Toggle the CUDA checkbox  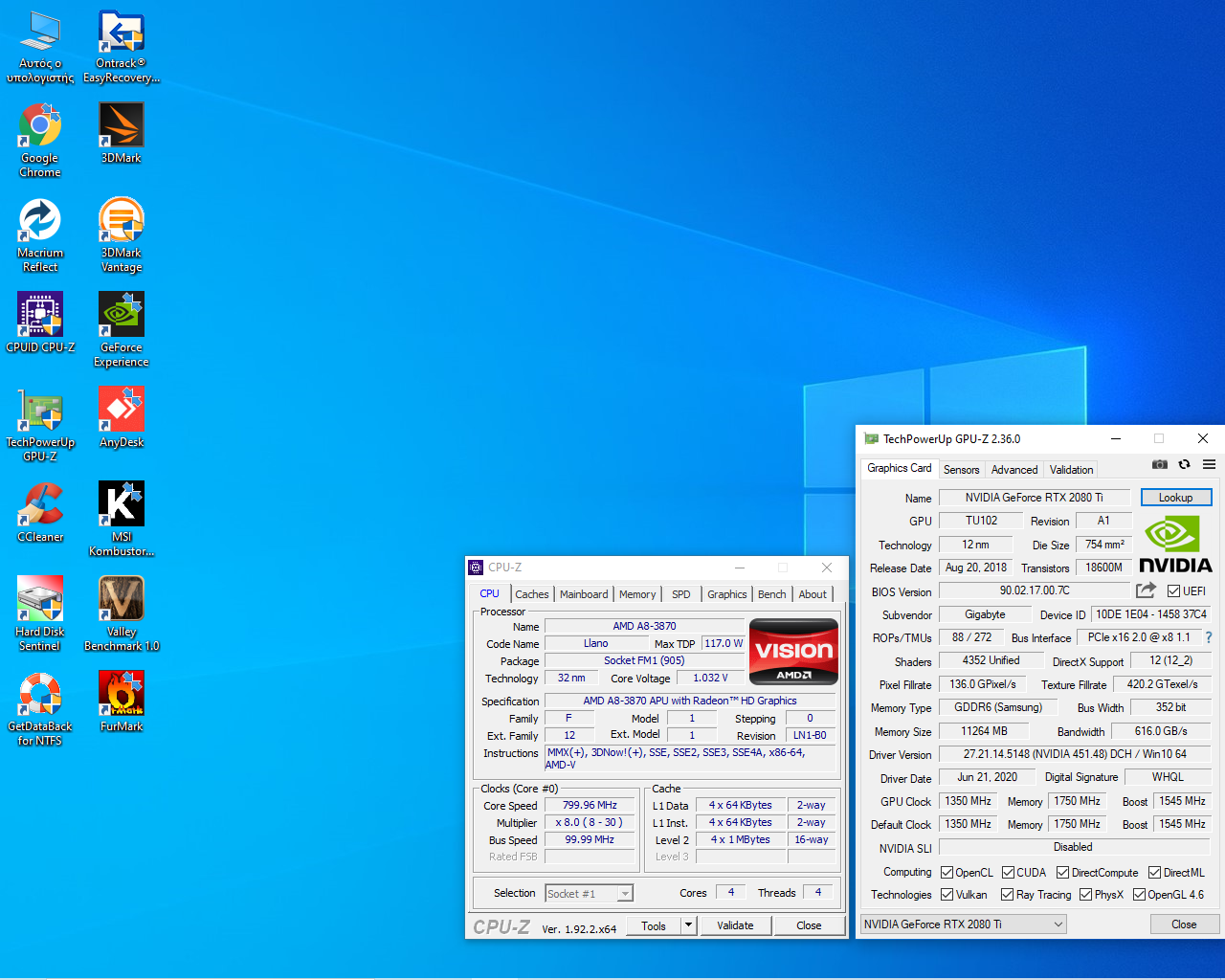click(x=1008, y=873)
